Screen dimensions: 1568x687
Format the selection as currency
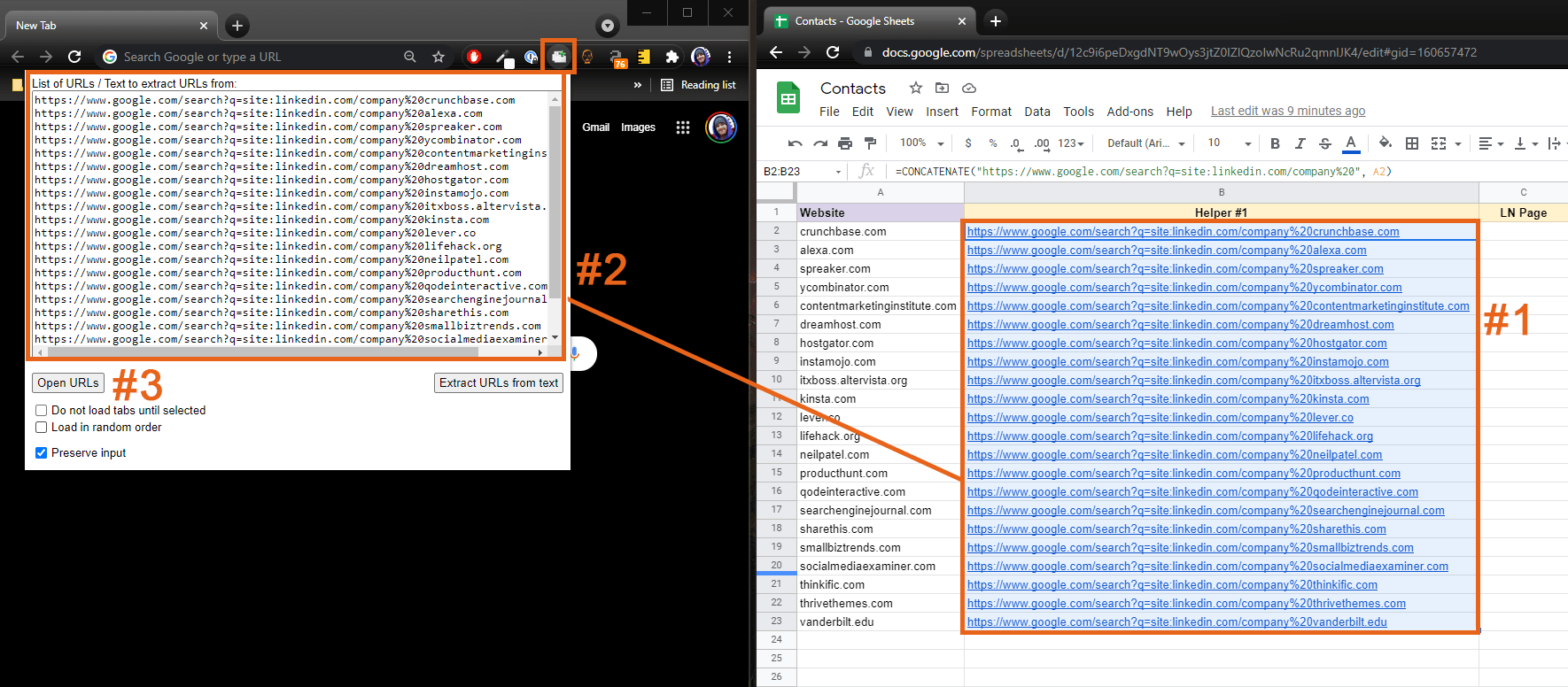click(968, 143)
